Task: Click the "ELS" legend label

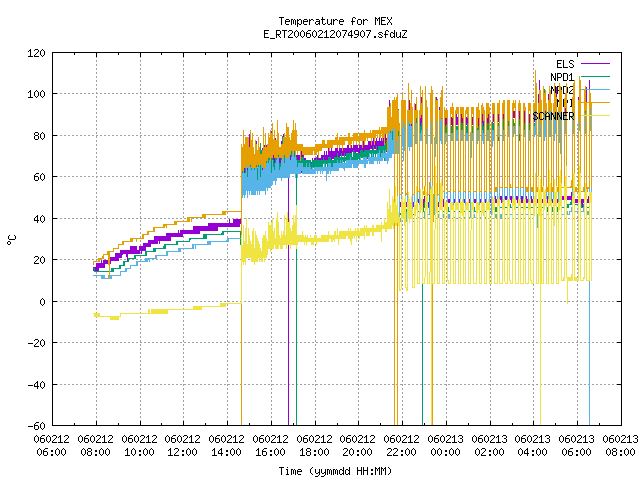Action: click(x=565, y=64)
